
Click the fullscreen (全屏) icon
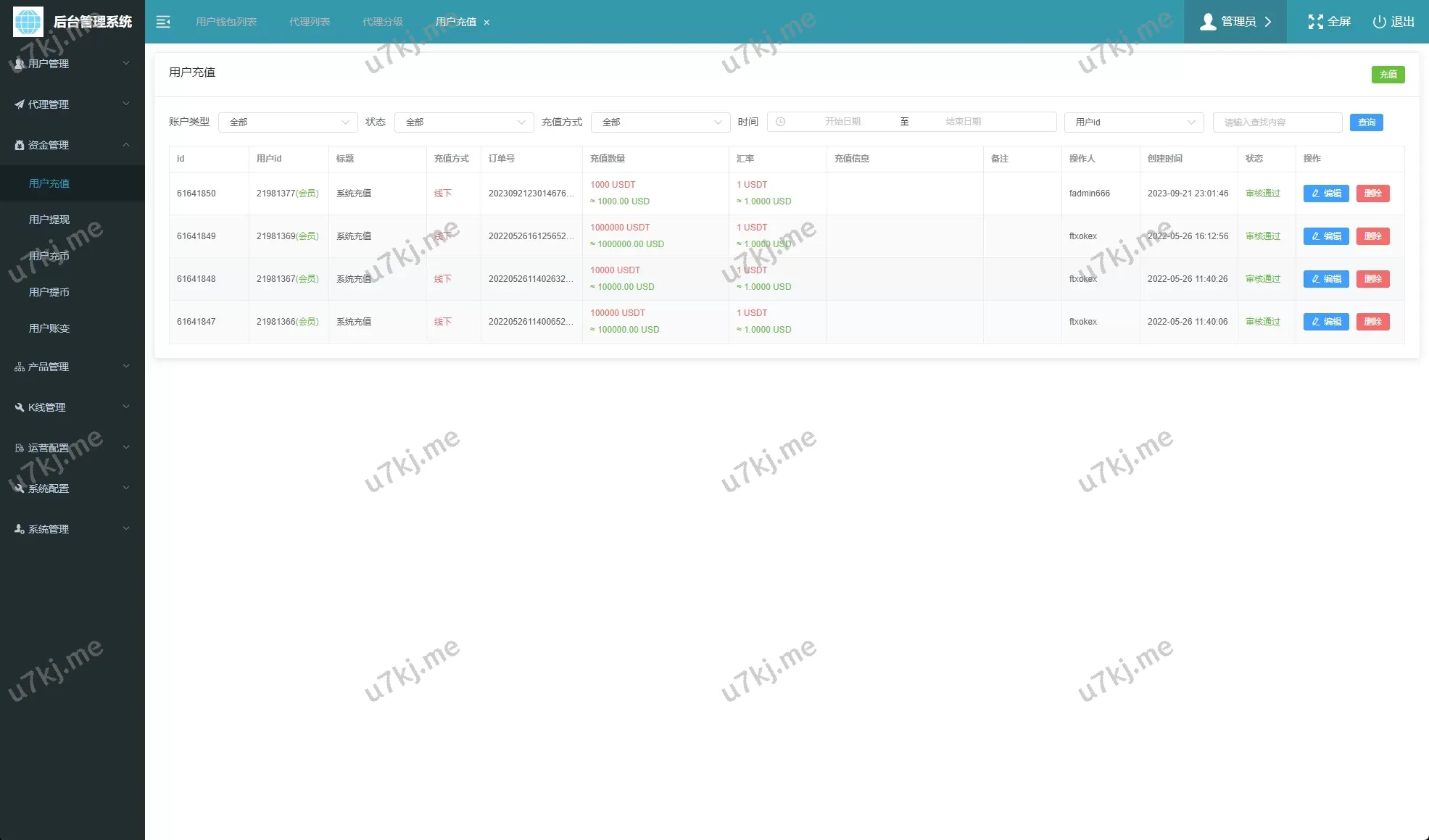(1315, 22)
